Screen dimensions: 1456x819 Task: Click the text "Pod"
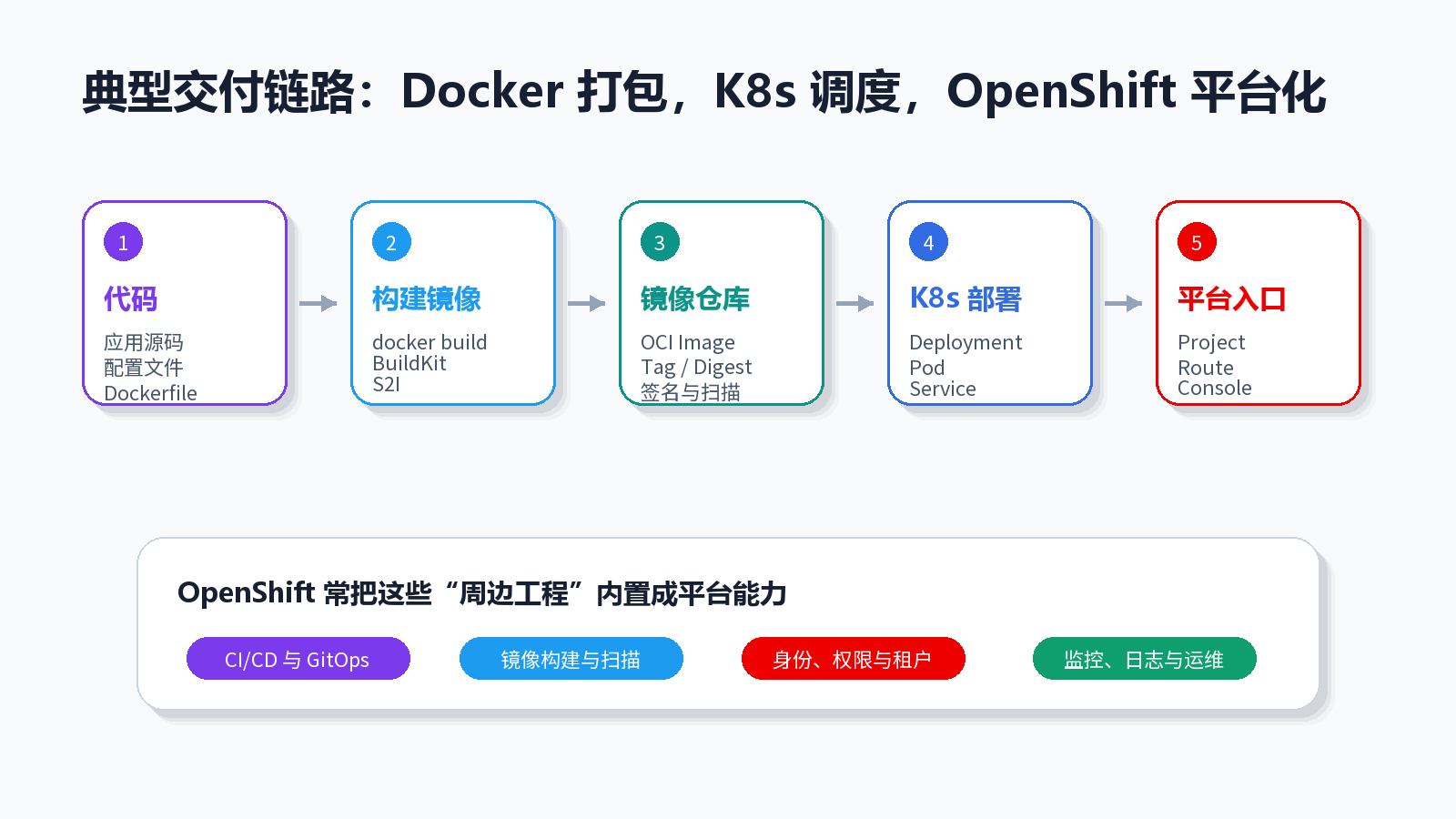pos(927,368)
